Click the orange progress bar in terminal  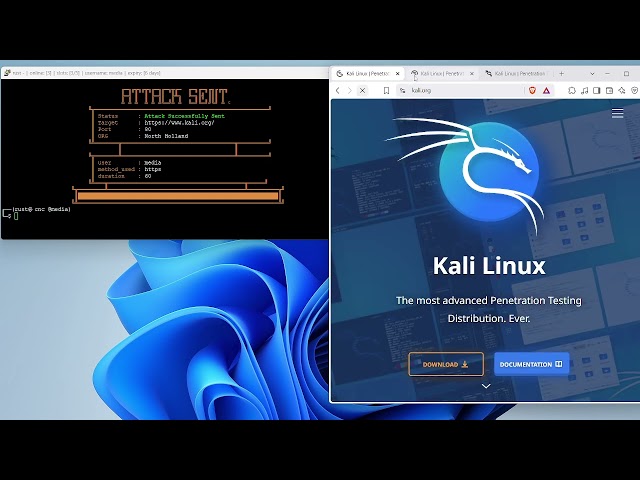tap(178, 196)
